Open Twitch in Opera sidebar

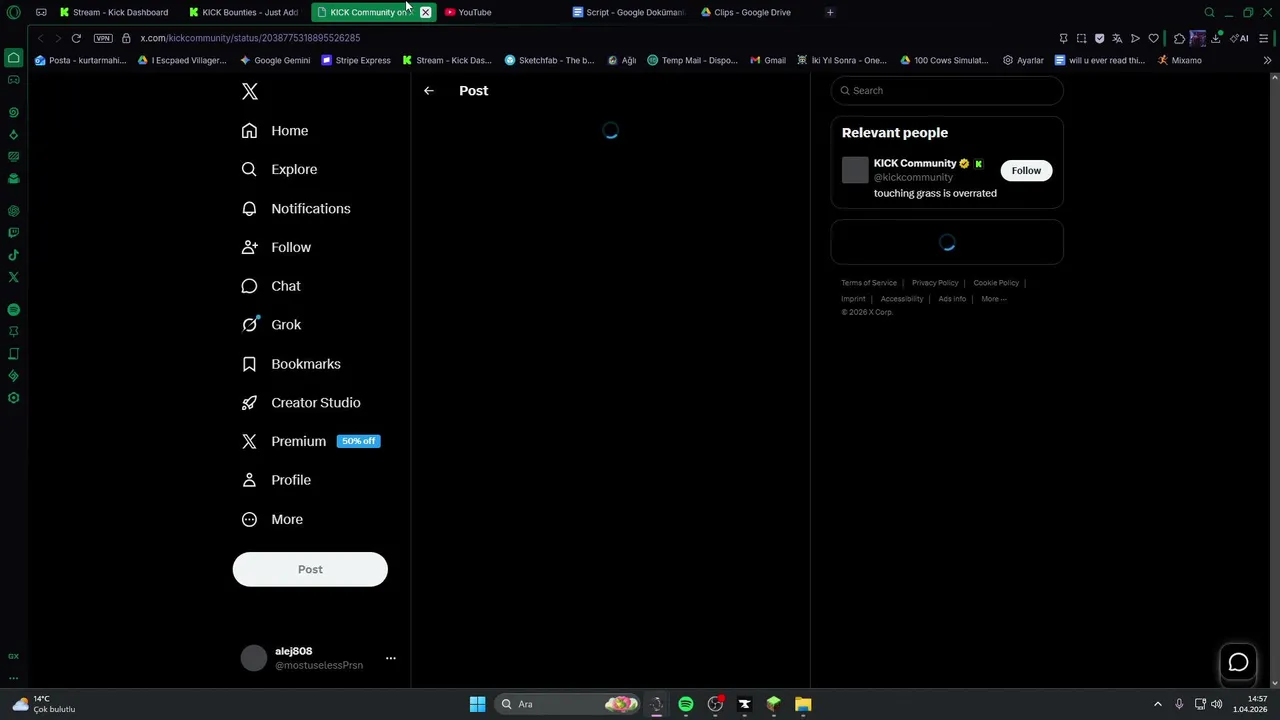13,233
